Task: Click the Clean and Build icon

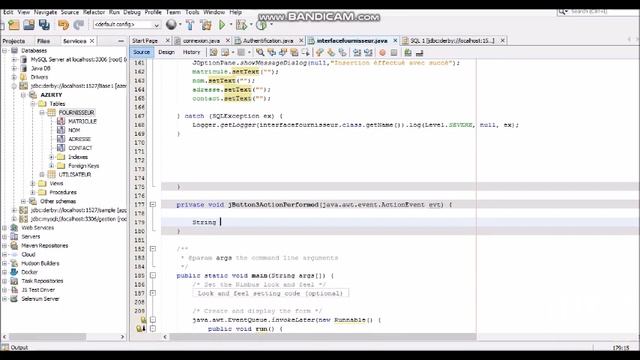Action: (x=206, y=25)
